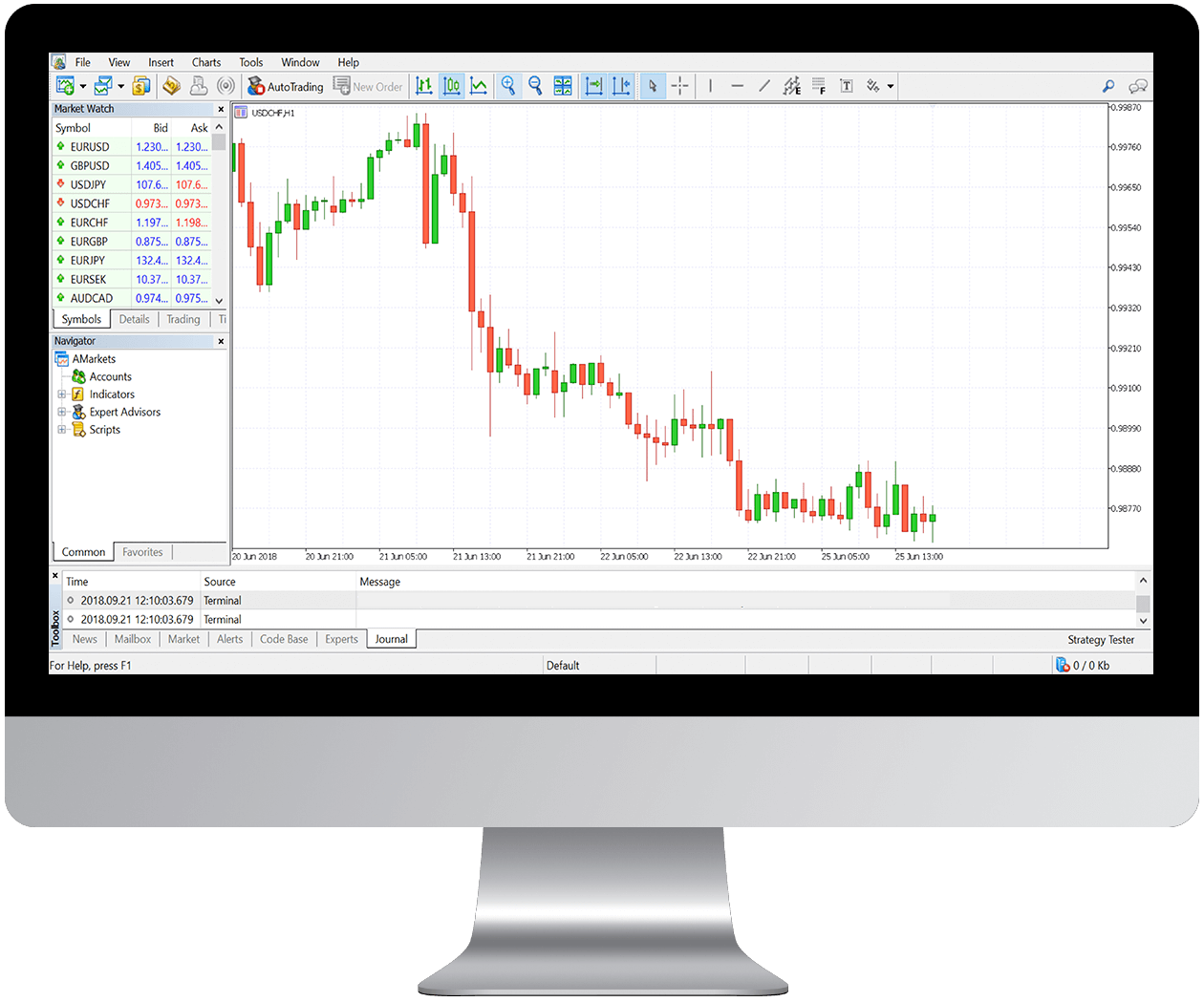
Task: Add a text label to the chart
Action: click(x=847, y=86)
